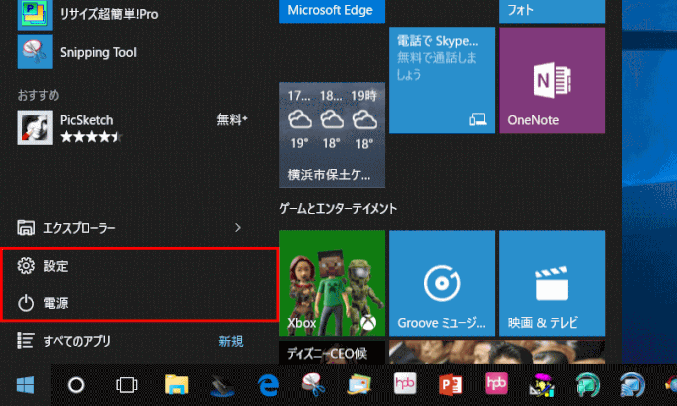677x406 pixels.
Task: Click the おすすめ section heading
Action: click(38, 95)
